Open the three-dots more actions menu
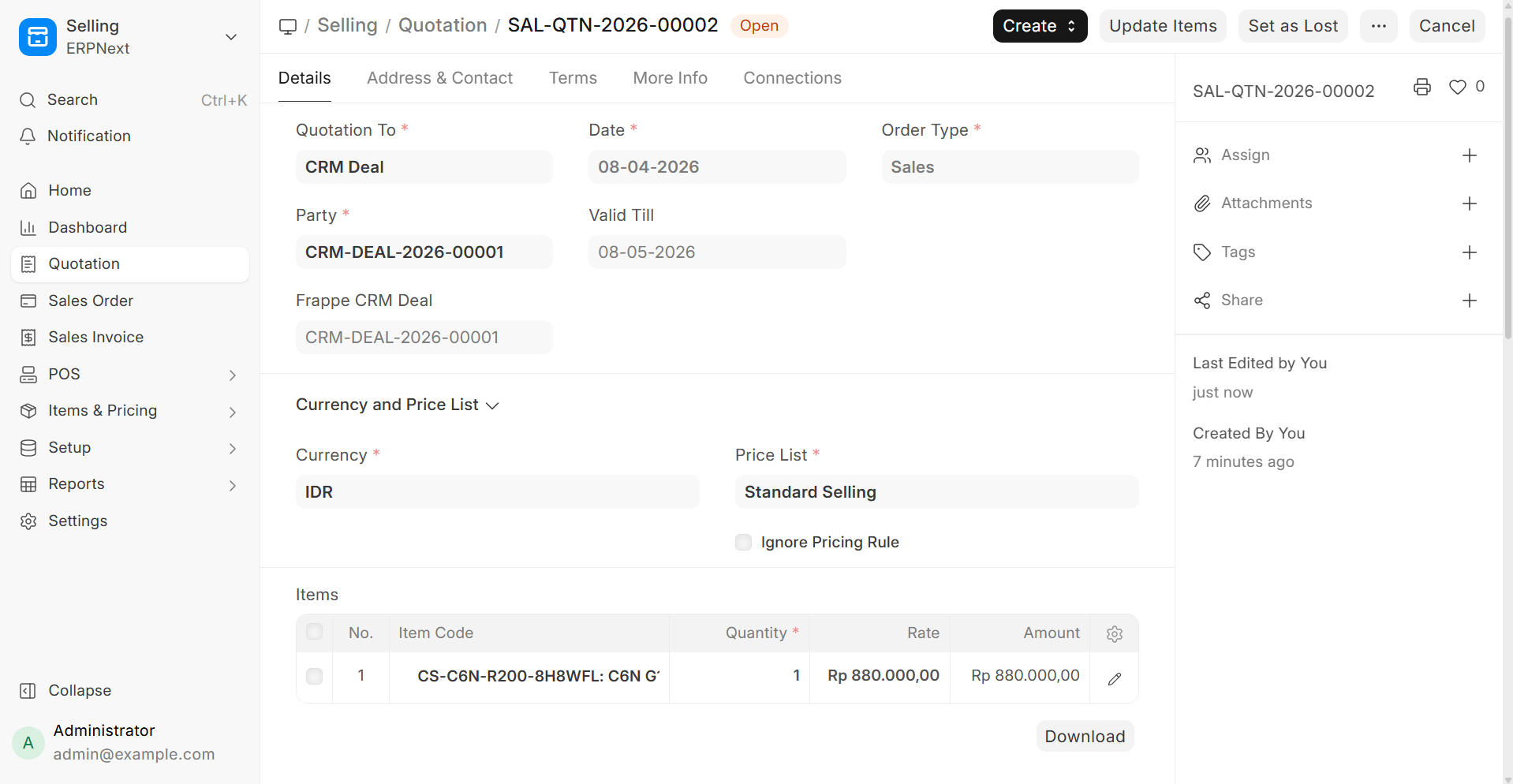Viewport: 1513px width, 784px height. click(1378, 26)
